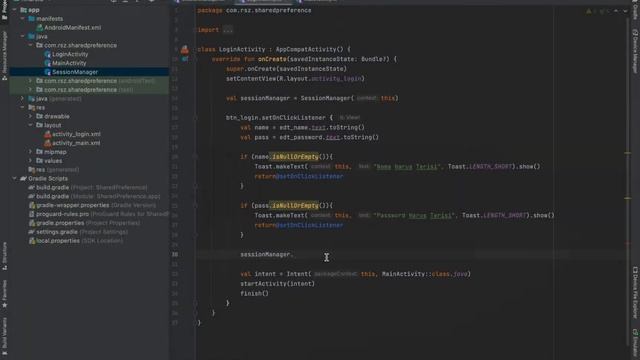Screen dimensions: 640x360
Task: Click the 'startActivity(intent)' code line
Action: click(x=278, y=284)
